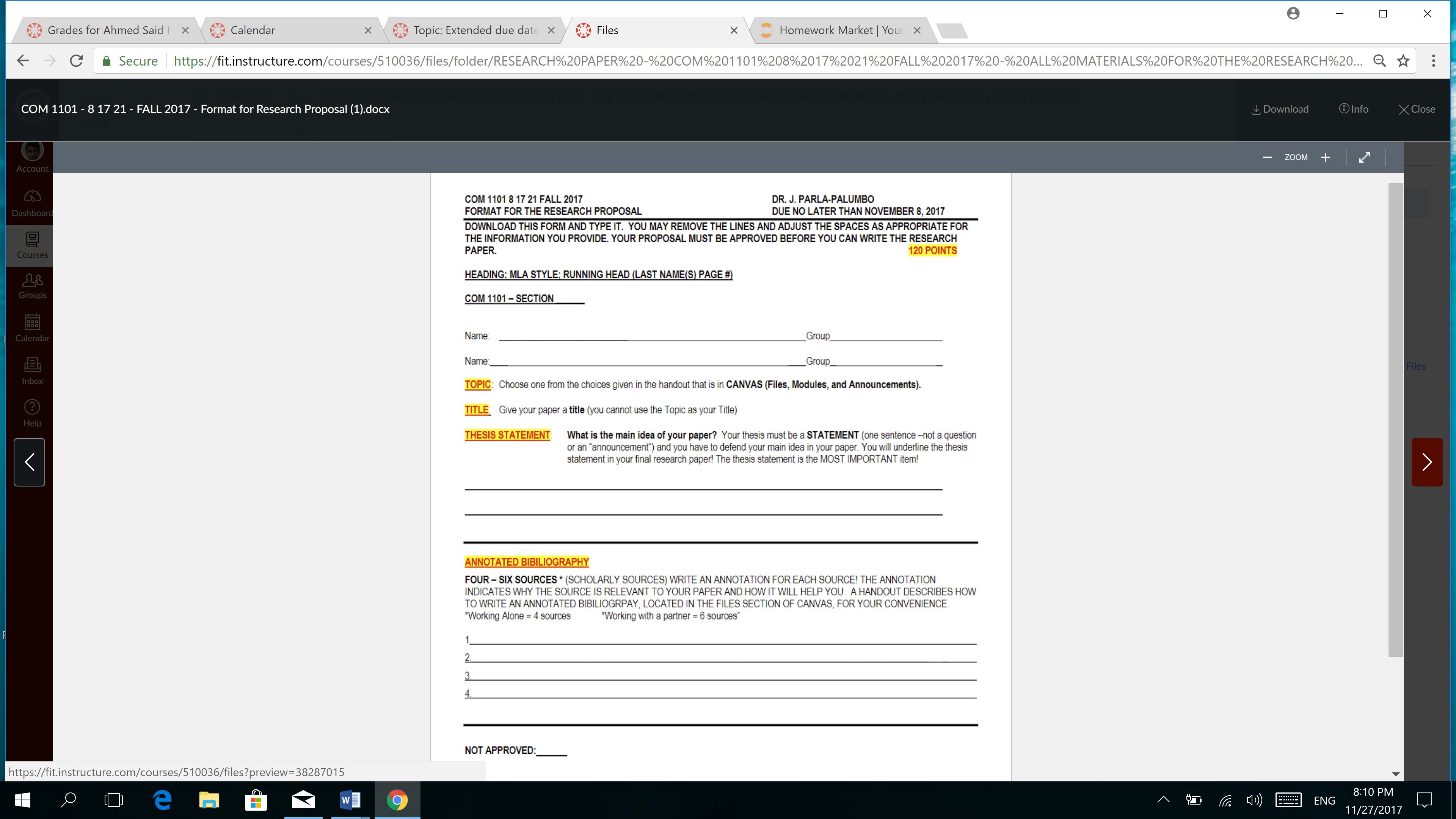This screenshot has height=819, width=1456.
Task: Launch Microsoft Edge from taskbar
Action: coord(163,800)
